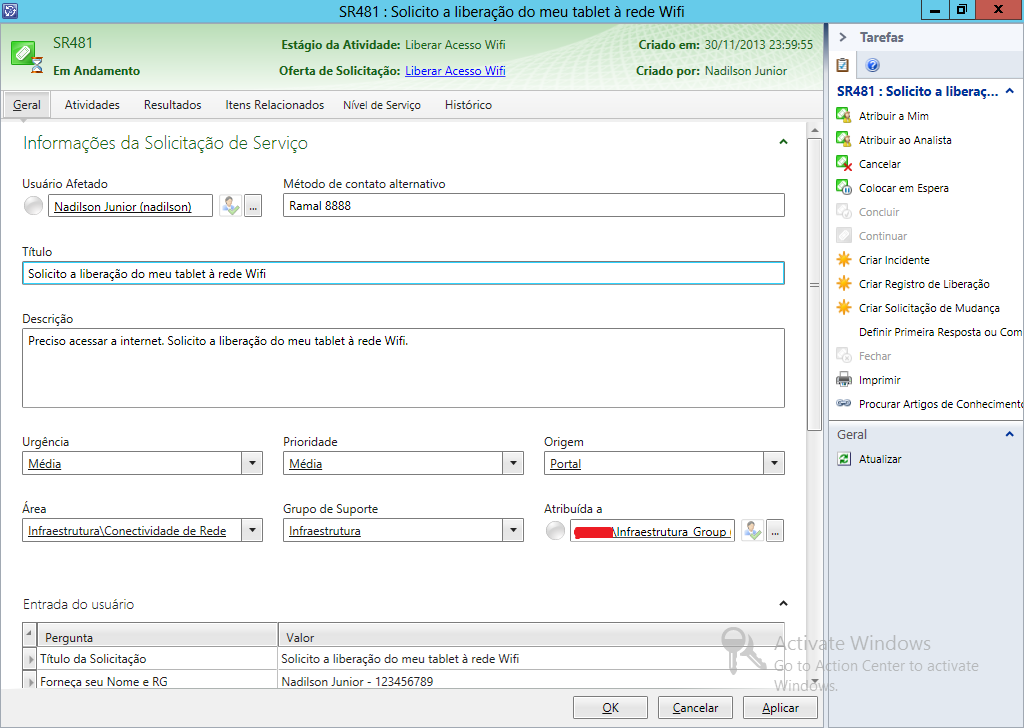Click the presence indicator next to Atribuída a
This screenshot has width=1024, height=728.
tap(555, 531)
